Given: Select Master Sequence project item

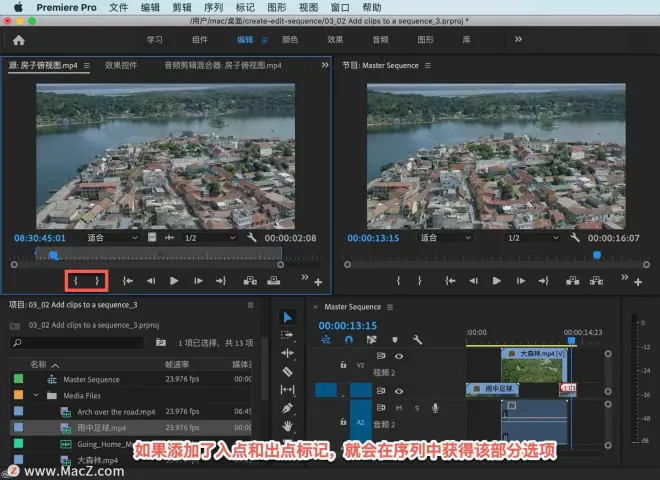Looking at the screenshot, I should tap(131, 379).
